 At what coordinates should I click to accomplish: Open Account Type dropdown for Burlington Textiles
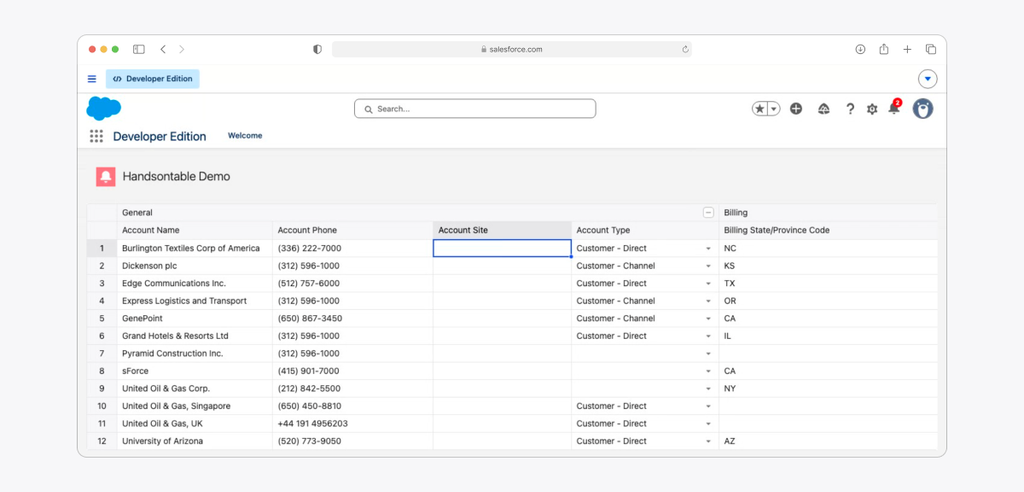click(x=708, y=249)
